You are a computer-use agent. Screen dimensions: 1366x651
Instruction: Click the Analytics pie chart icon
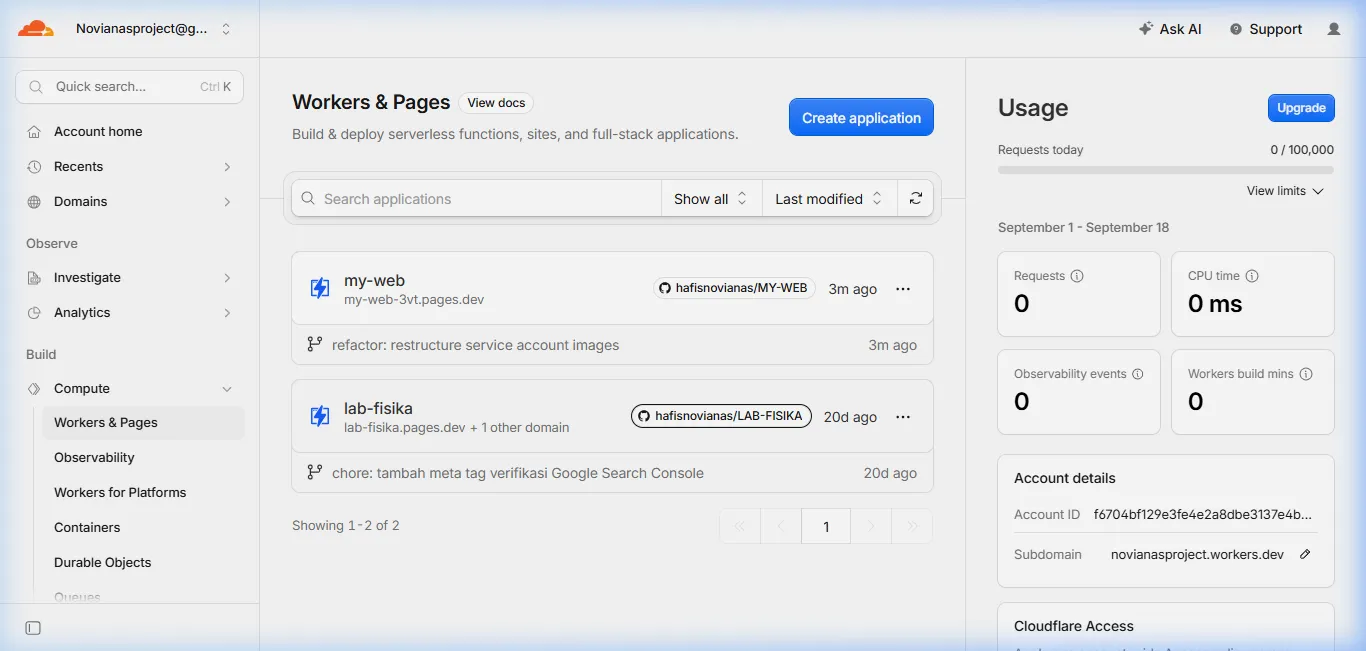34,312
